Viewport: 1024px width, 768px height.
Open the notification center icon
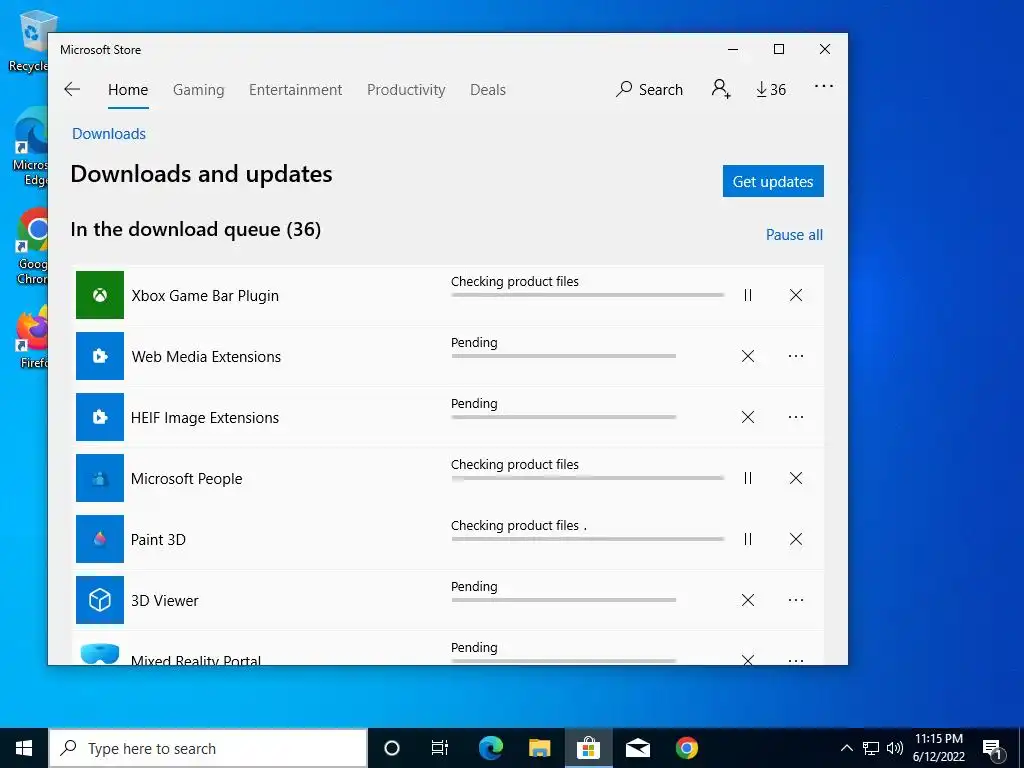(993, 750)
